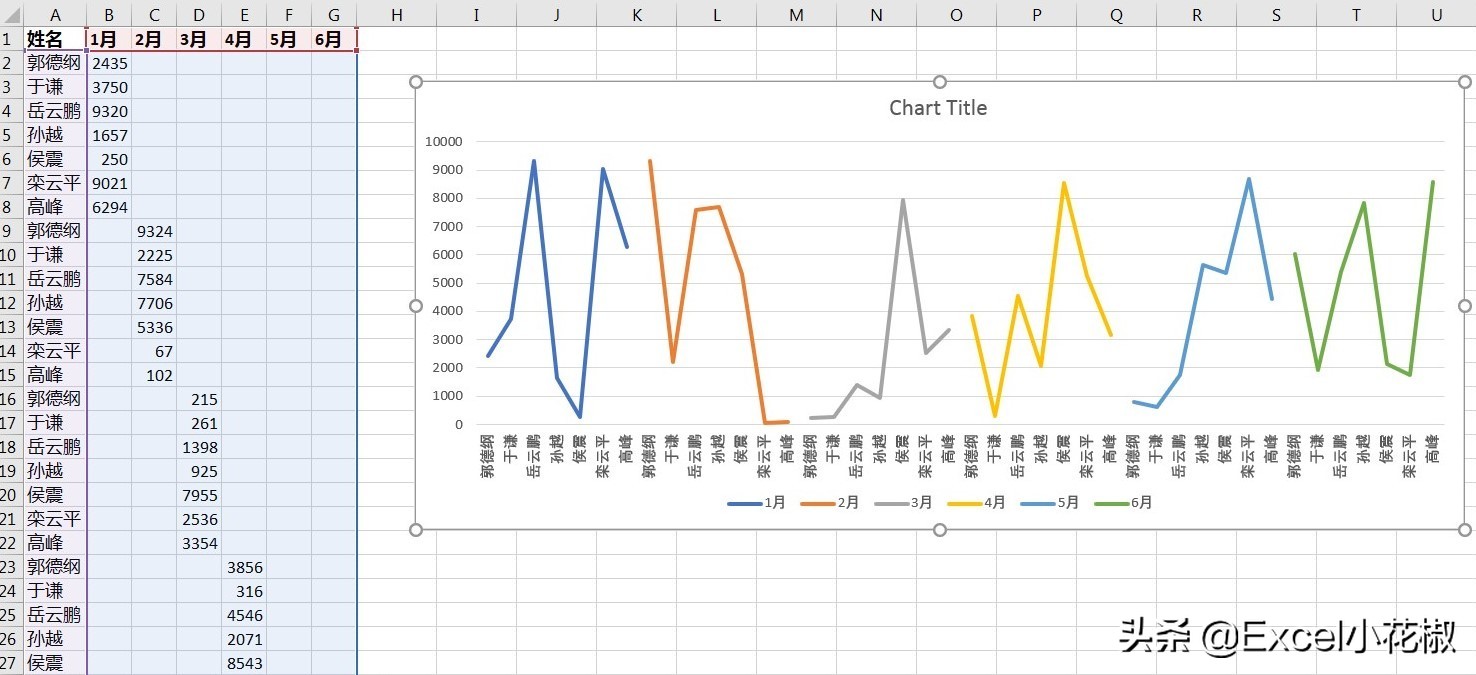Click cell with value 4546
The height and width of the screenshot is (675, 1476).
pyautogui.click(x=244, y=615)
